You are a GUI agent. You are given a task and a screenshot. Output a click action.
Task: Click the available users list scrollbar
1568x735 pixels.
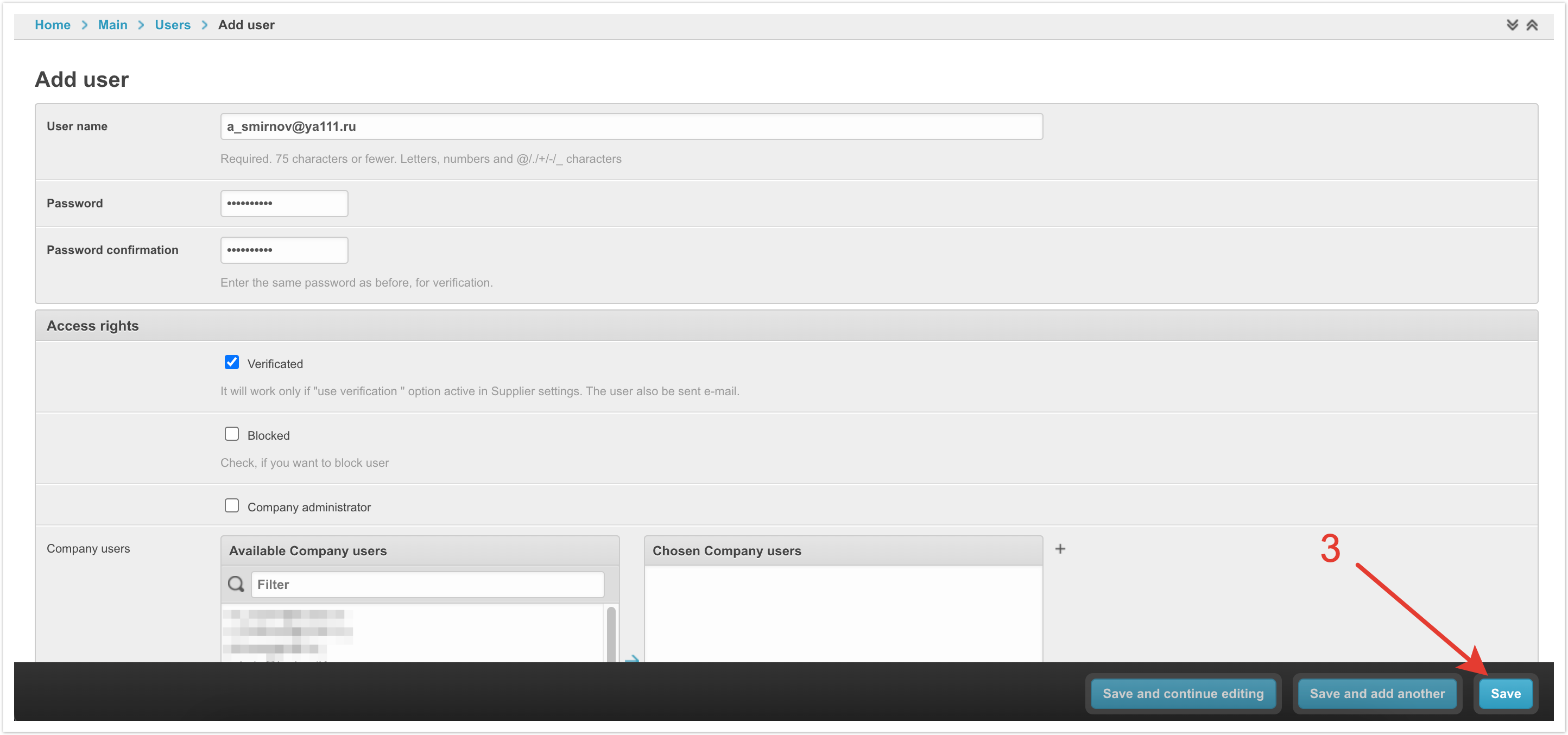[611, 633]
